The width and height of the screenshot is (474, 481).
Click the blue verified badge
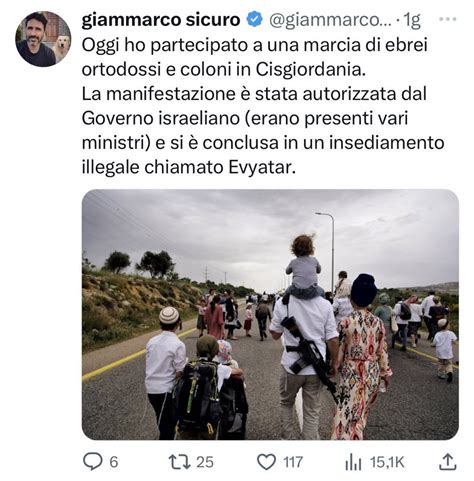tap(254, 20)
